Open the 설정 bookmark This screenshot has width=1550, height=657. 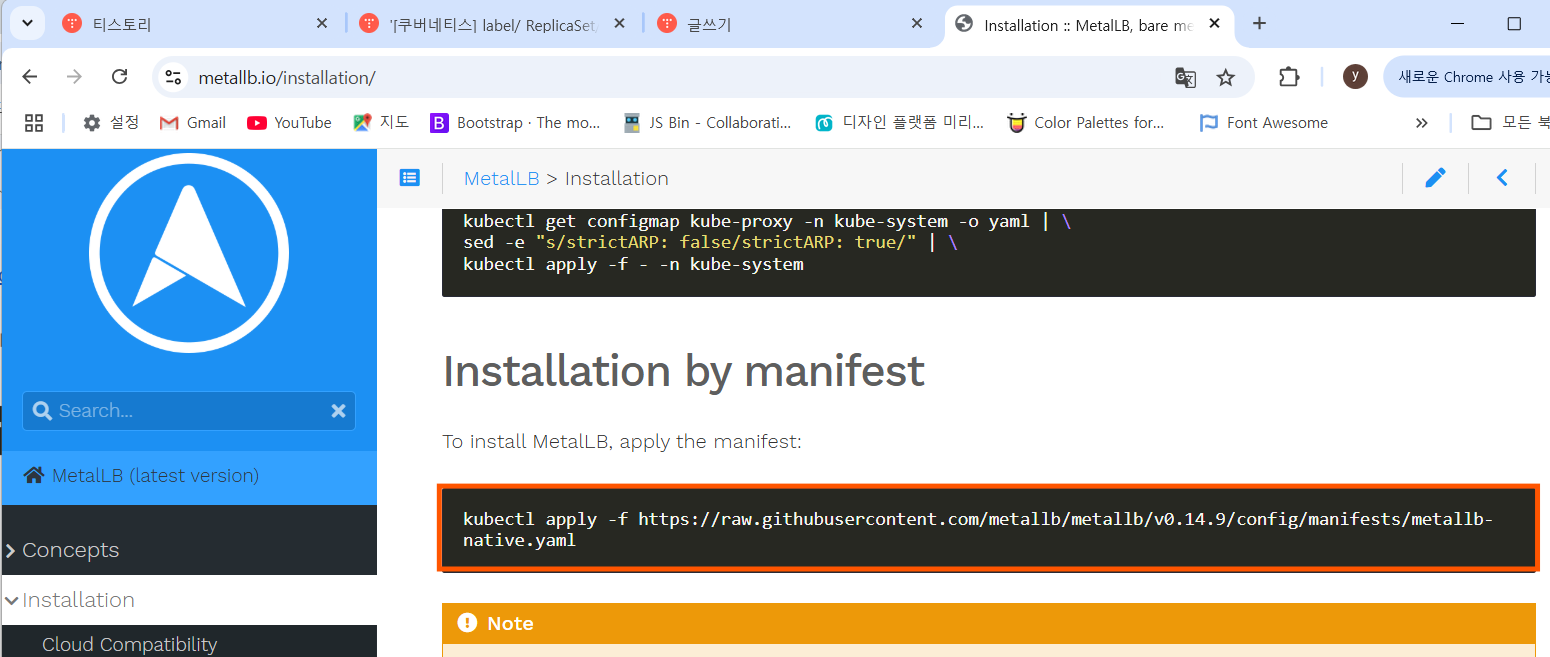[x=111, y=123]
